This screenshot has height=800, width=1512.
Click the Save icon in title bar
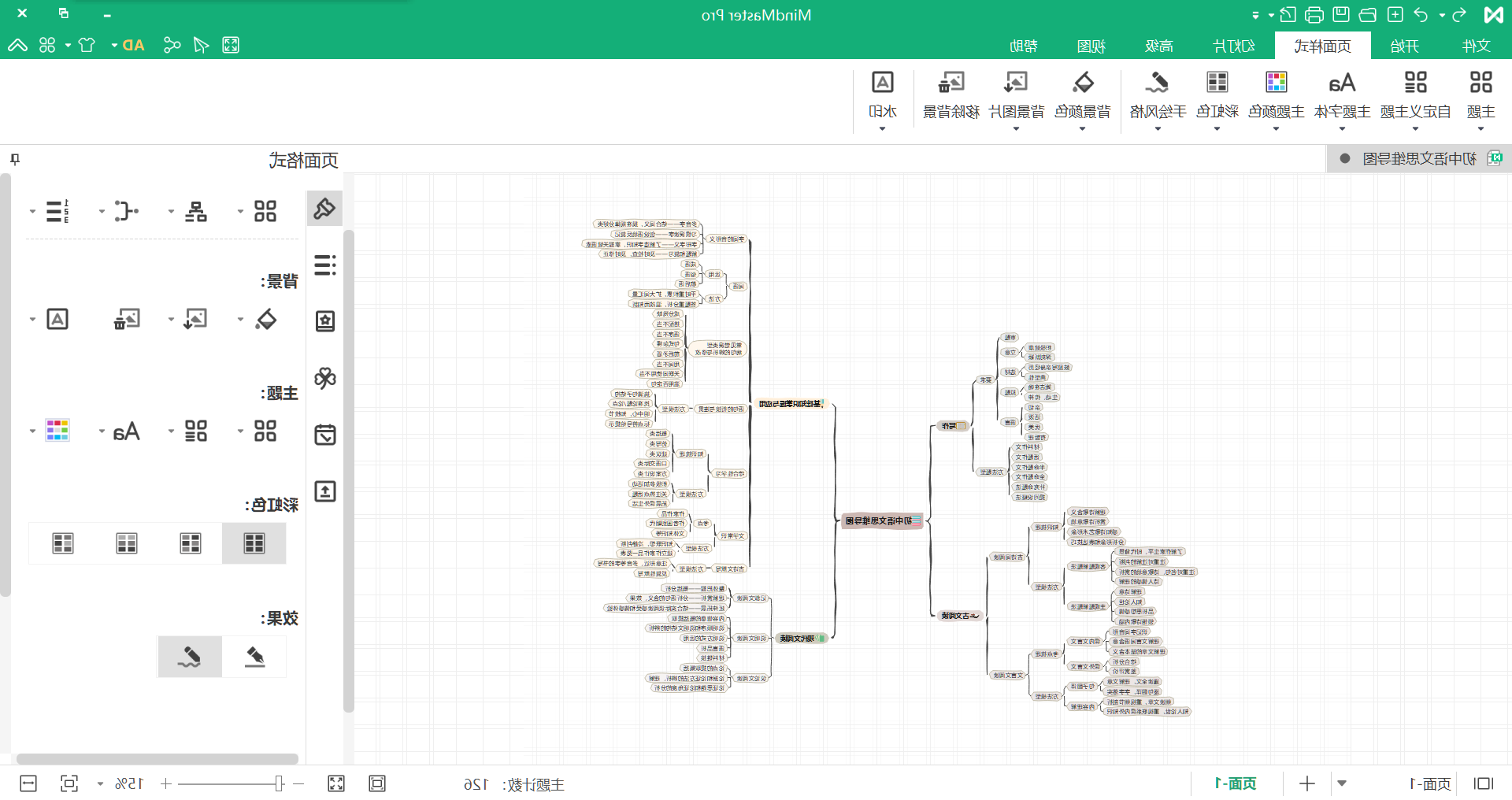pyautogui.click(x=1341, y=14)
